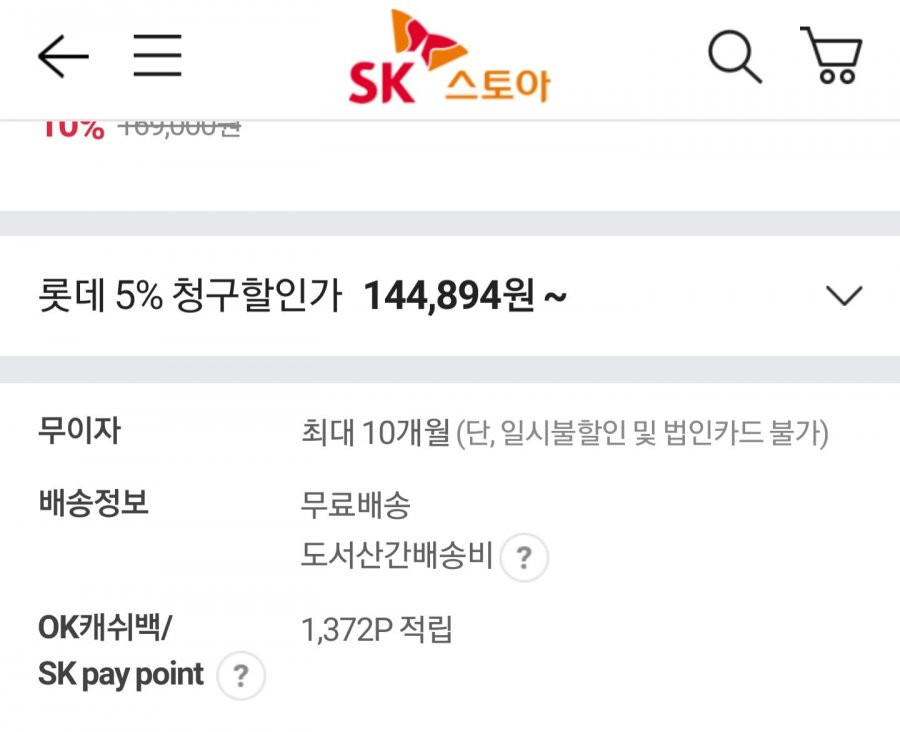Select the 배송정보 label
This screenshot has width=900, height=732.
(x=94, y=502)
